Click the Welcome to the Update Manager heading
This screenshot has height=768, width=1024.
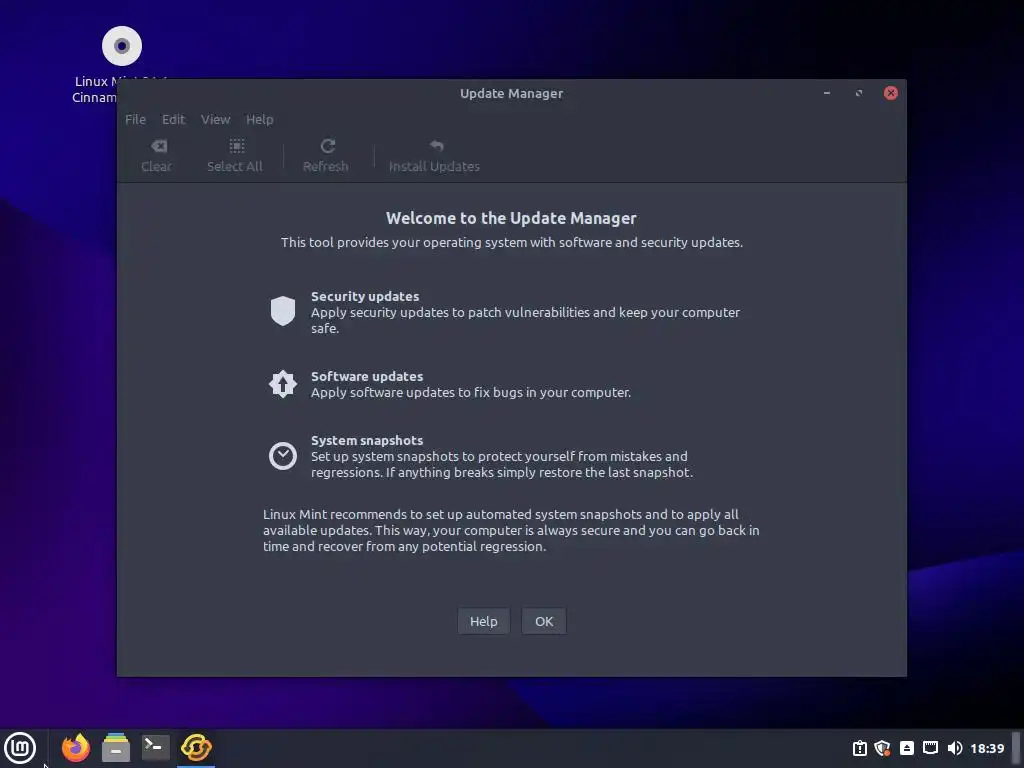511,218
